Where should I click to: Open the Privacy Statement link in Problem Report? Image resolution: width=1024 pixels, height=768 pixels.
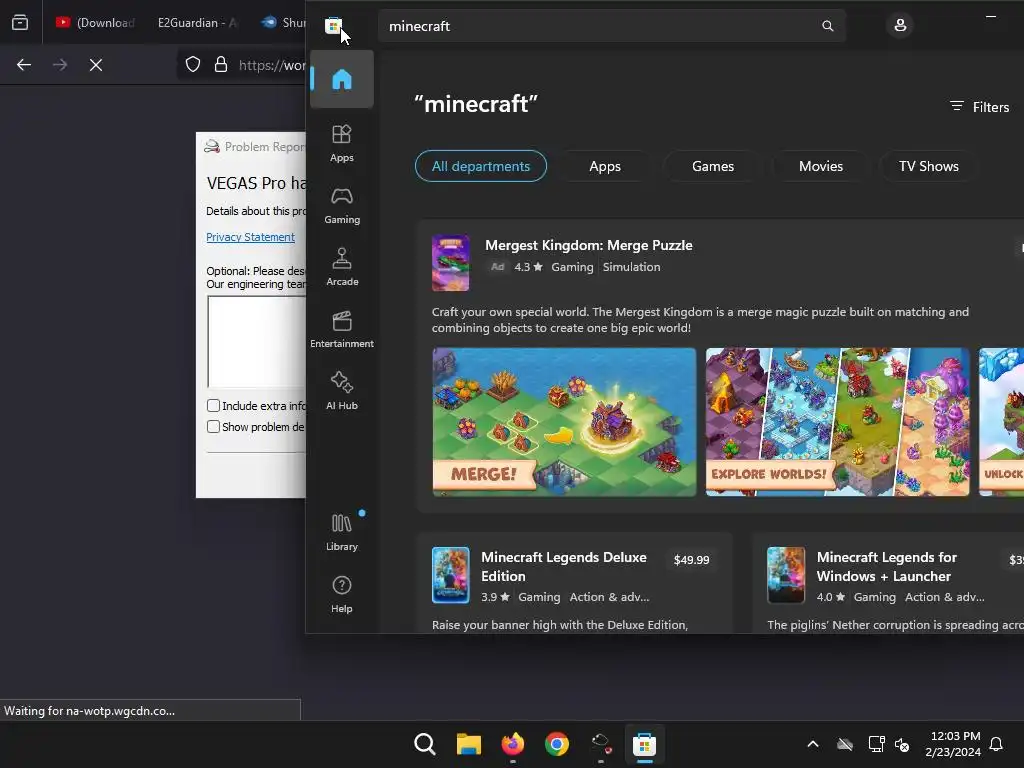tap(250, 237)
